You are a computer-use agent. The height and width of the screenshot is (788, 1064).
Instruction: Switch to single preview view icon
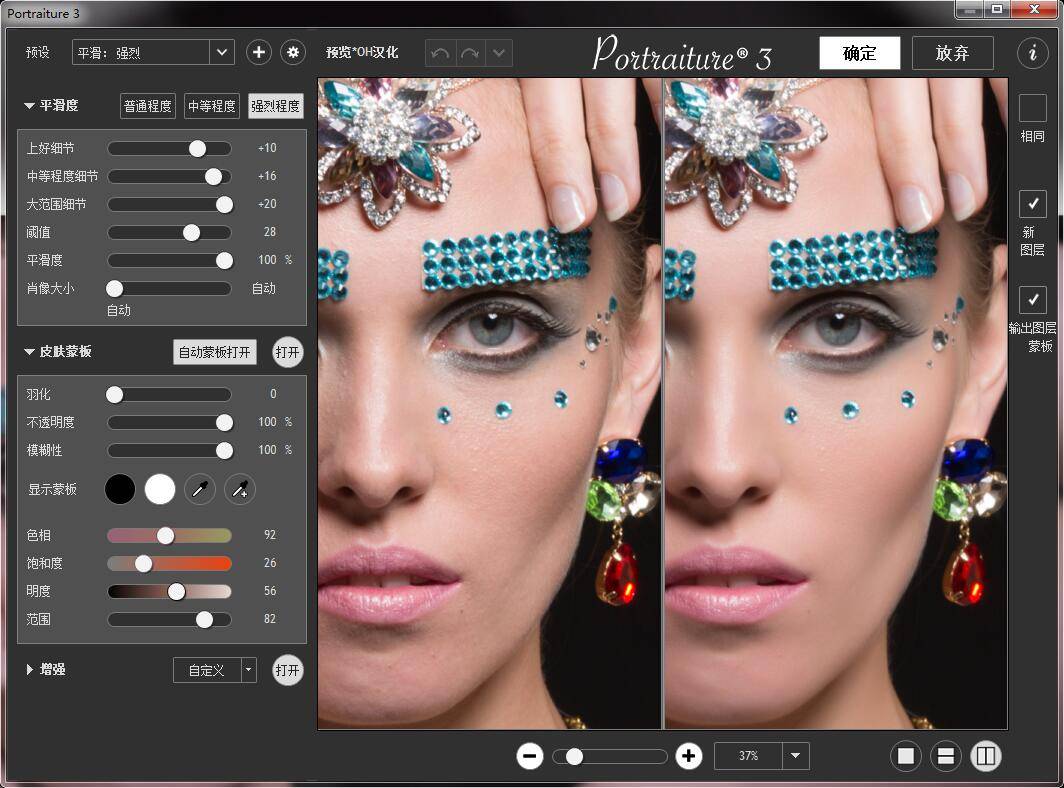click(906, 756)
